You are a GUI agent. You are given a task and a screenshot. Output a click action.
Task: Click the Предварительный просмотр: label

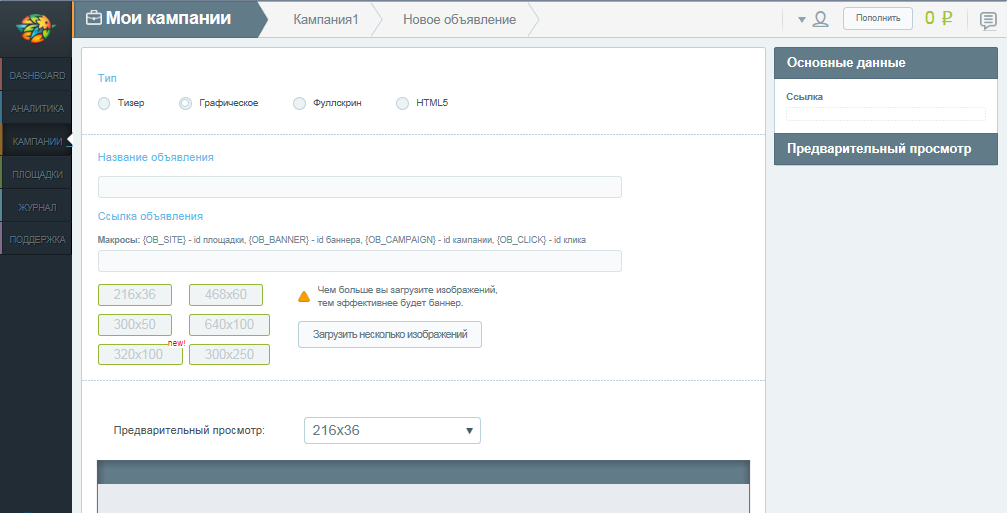189,430
